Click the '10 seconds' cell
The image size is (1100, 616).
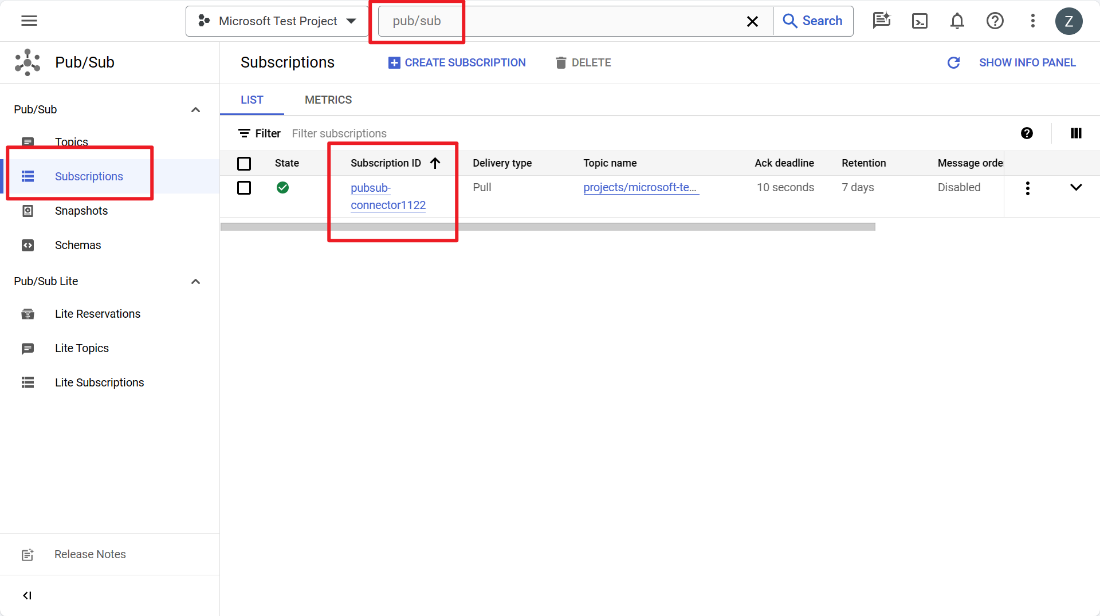tap(786, 187)
